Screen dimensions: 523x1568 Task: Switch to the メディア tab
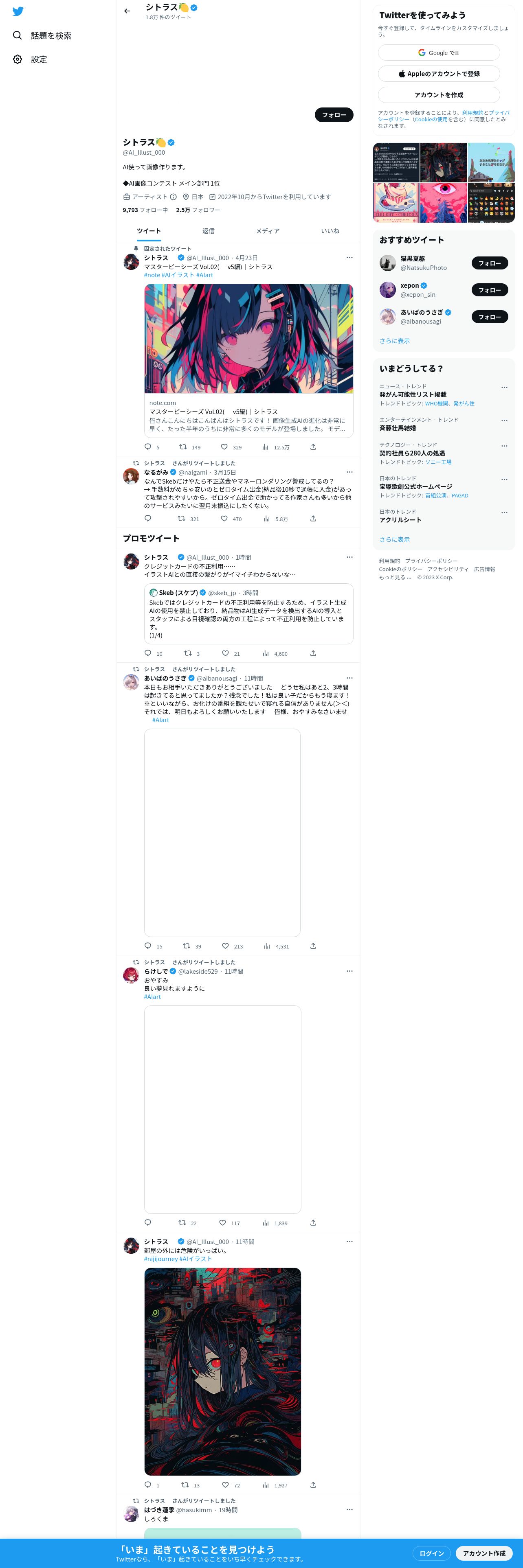tap(268, 231)
